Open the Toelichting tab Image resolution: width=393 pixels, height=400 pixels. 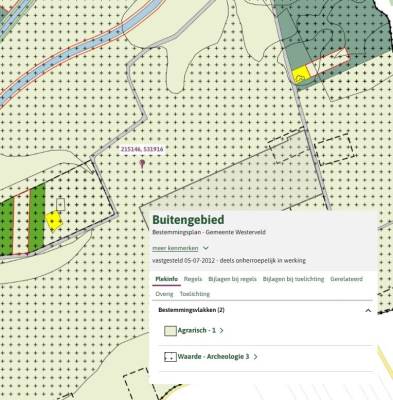click(195, 294)
